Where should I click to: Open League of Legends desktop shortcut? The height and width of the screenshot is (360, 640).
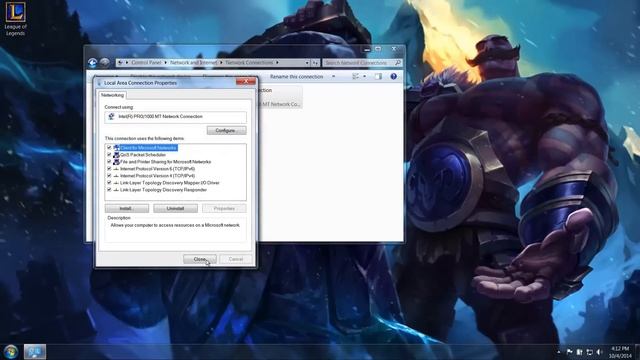coord(15,19)
